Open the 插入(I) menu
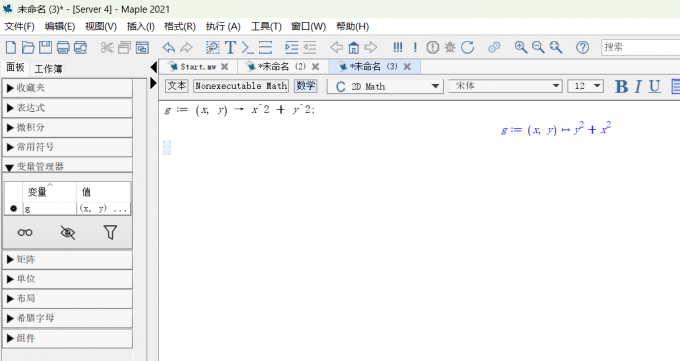 pyautogui.click(x=141, y=26)
